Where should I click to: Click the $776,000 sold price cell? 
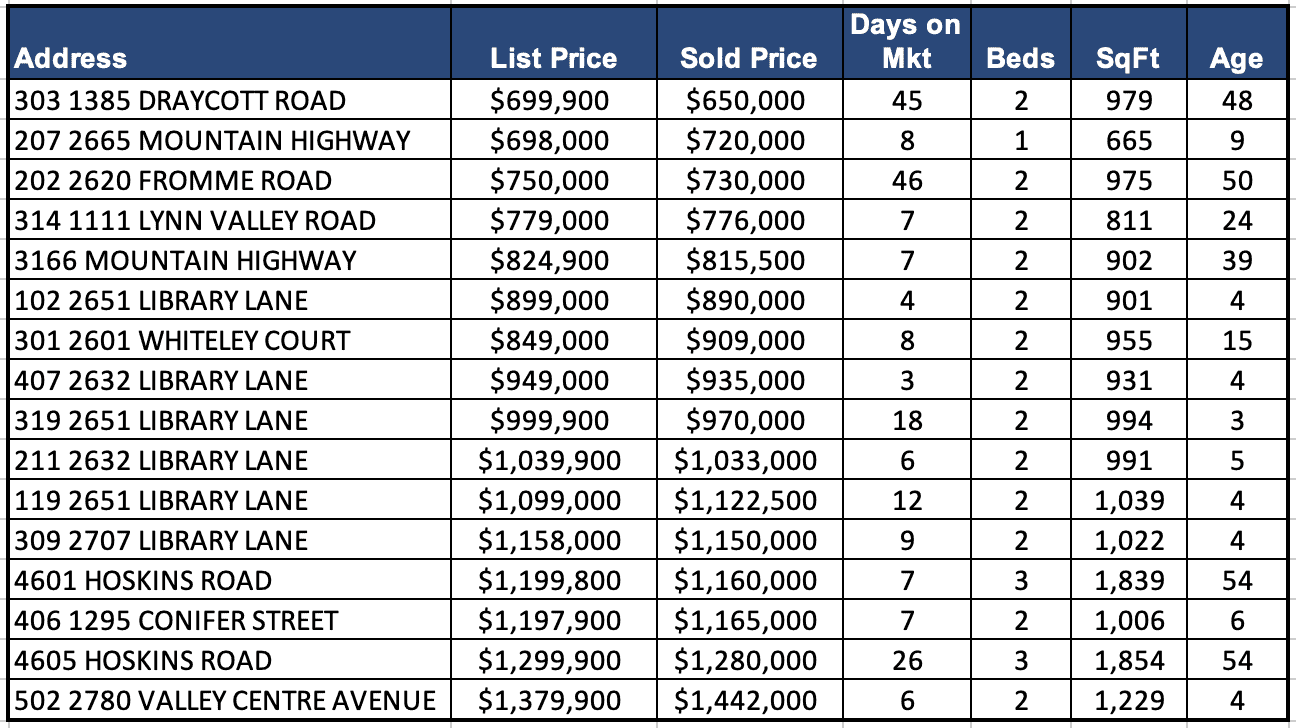point(745,221)
